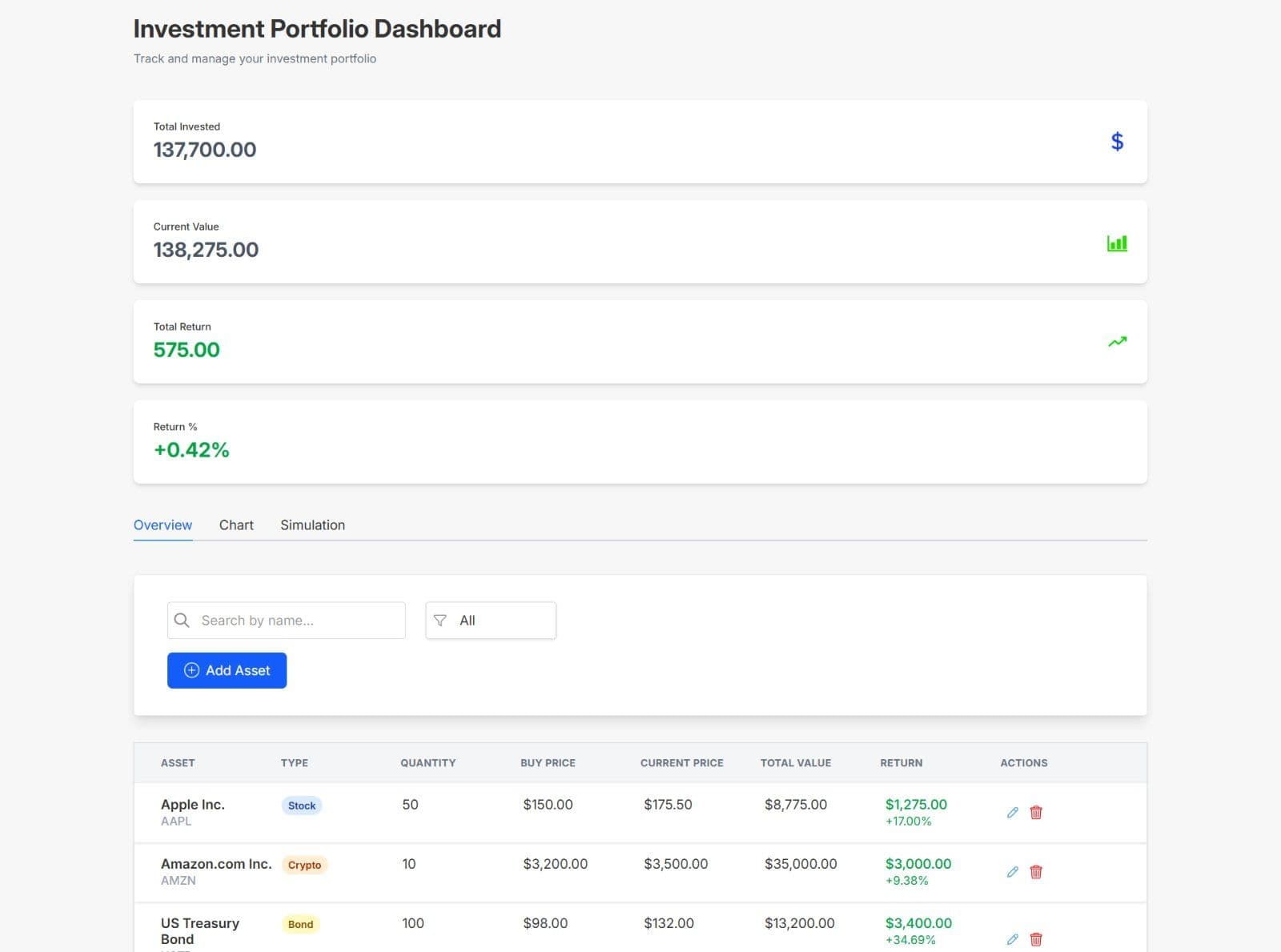
Task: Click the plus-circle icon on Add Asset button
Action: point(191,670)
